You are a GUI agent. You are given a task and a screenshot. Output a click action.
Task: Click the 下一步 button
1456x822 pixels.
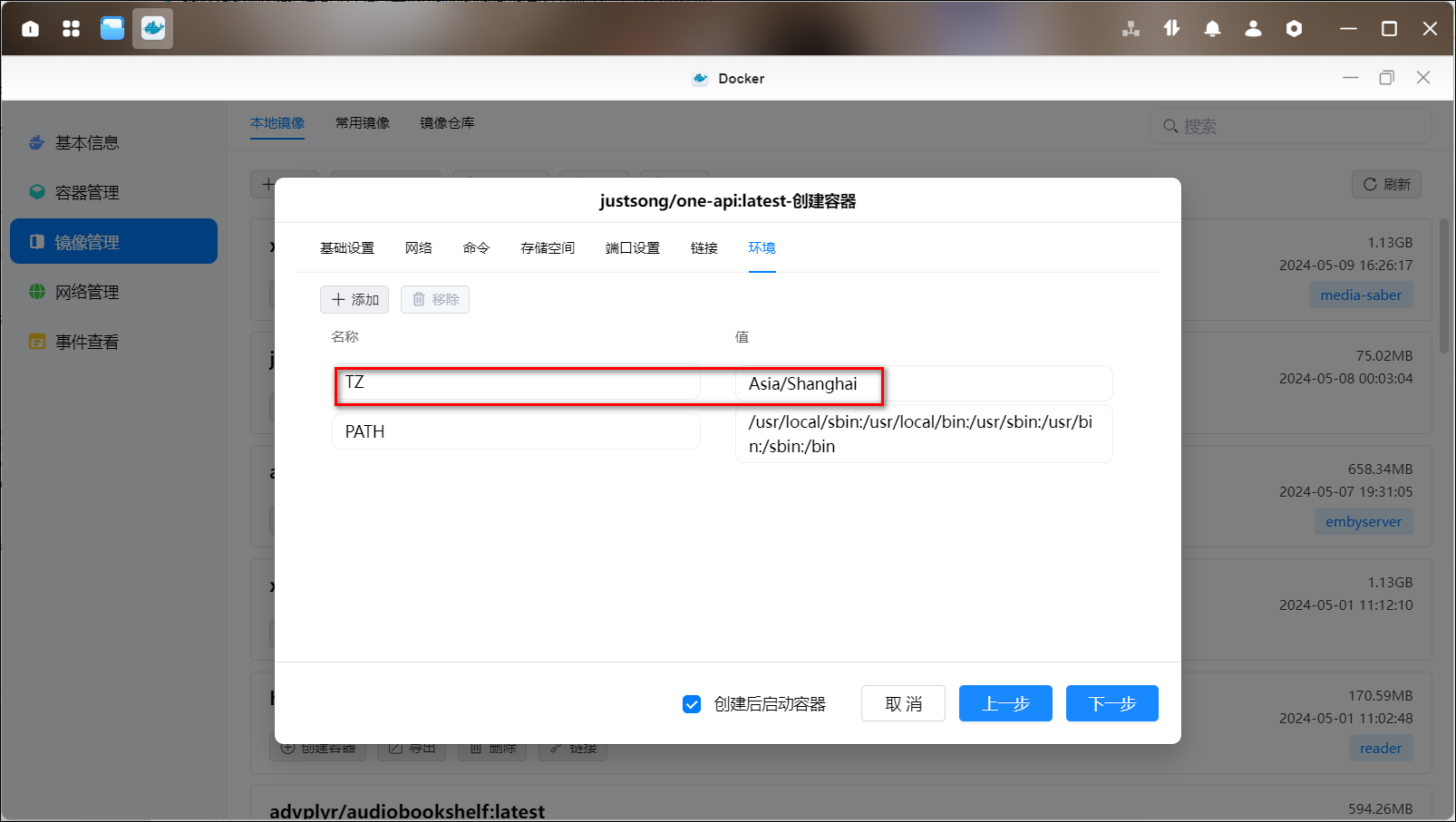[x=1111, y=703]
